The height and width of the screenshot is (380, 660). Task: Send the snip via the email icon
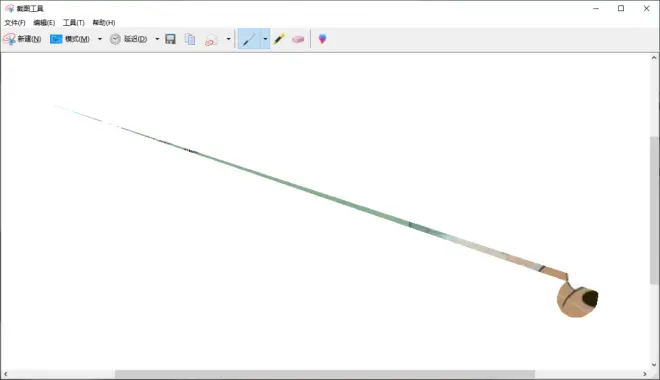[x=211, y=39]
